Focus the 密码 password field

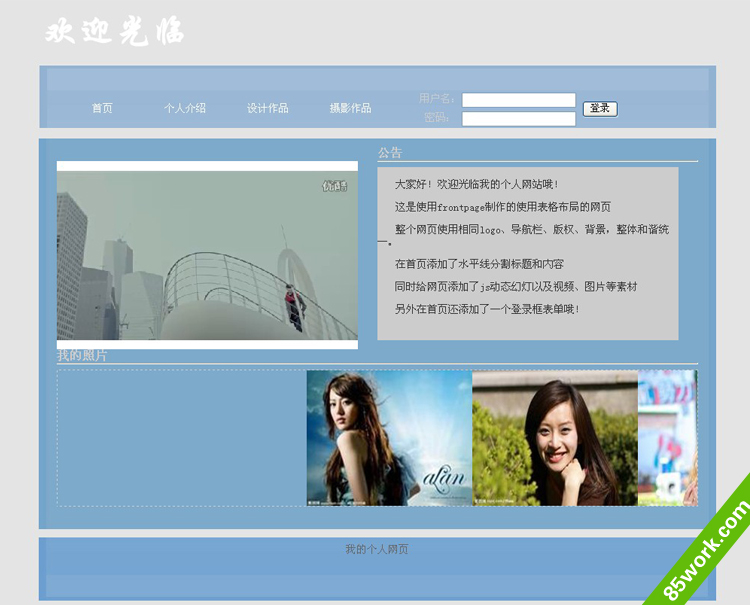[518, 119]
